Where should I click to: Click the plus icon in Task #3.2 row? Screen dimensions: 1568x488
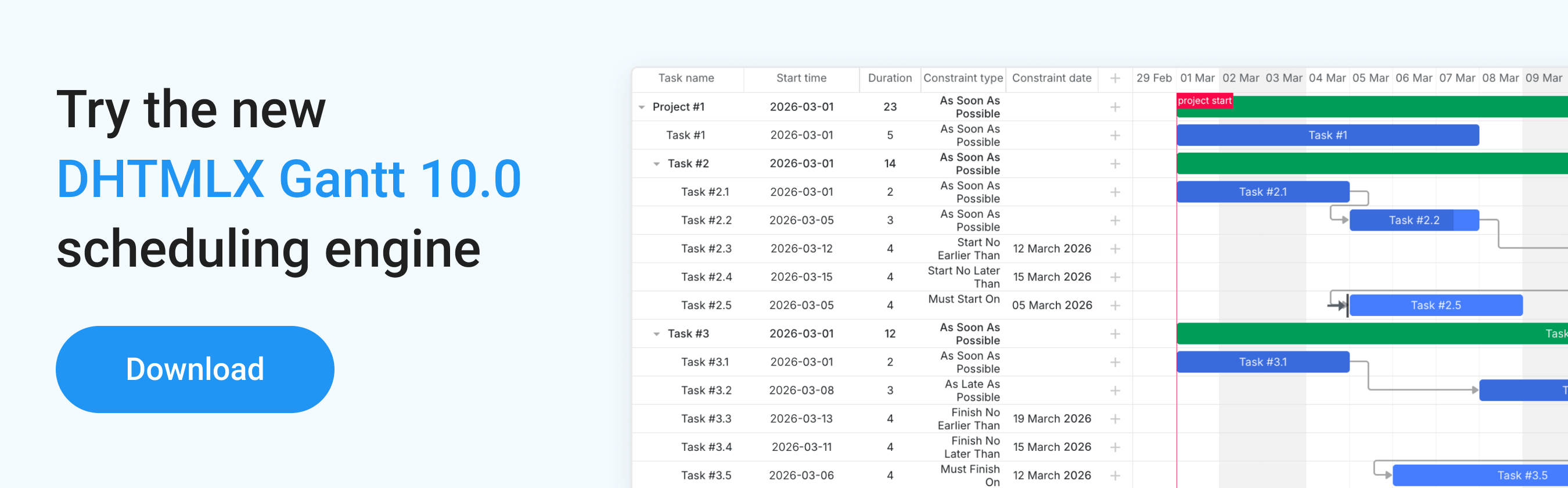(x=1114, y=390)
